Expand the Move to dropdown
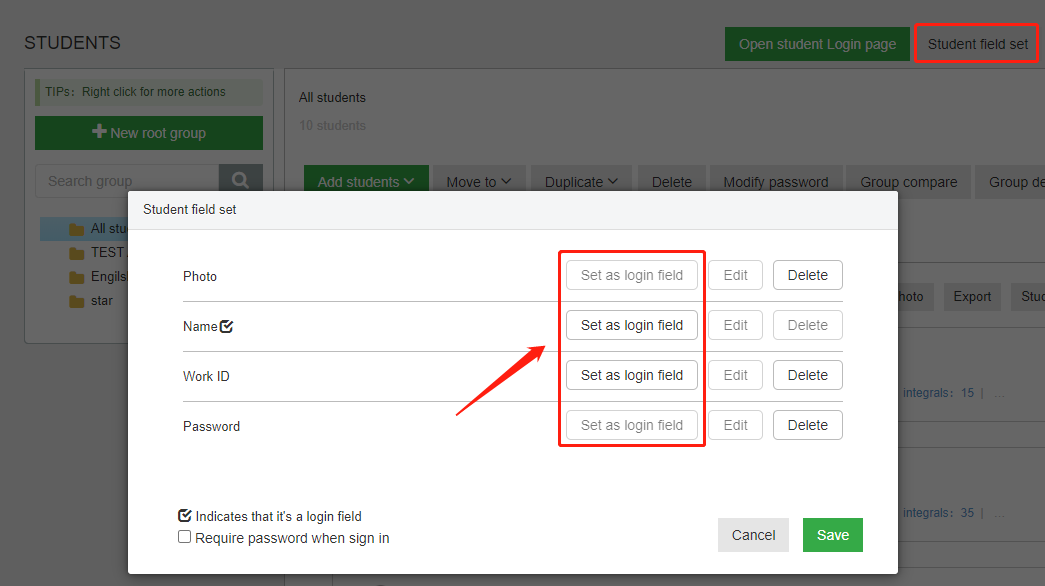1045x586 pixels. point(478,182)
